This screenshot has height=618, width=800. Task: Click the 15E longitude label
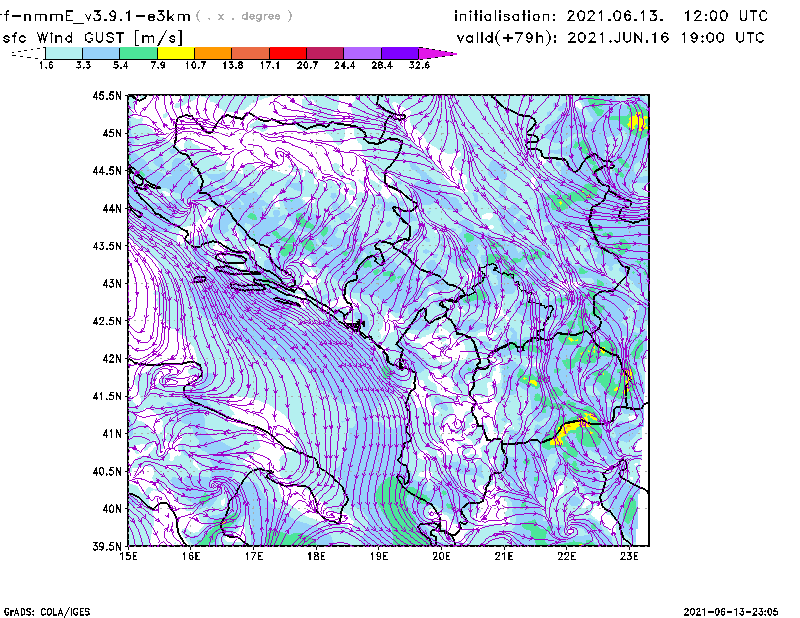tap(128, 556)
